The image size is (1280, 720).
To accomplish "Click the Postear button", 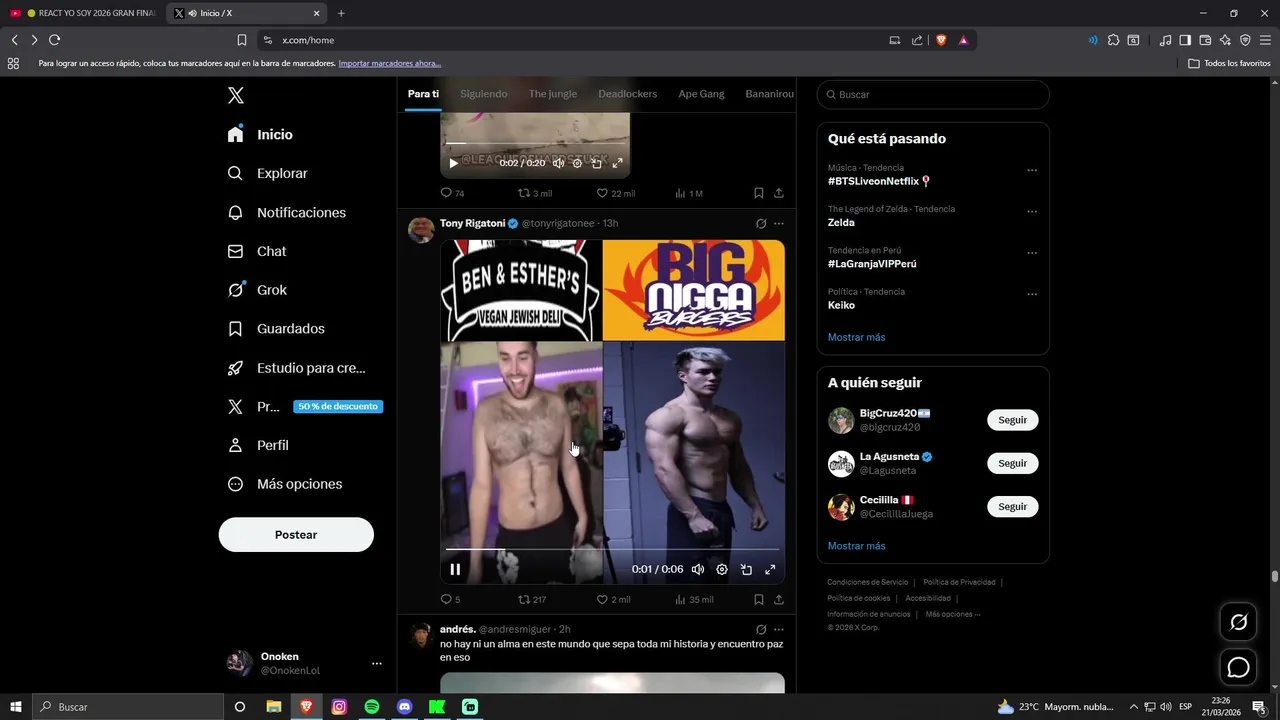I will pos(296,535).
